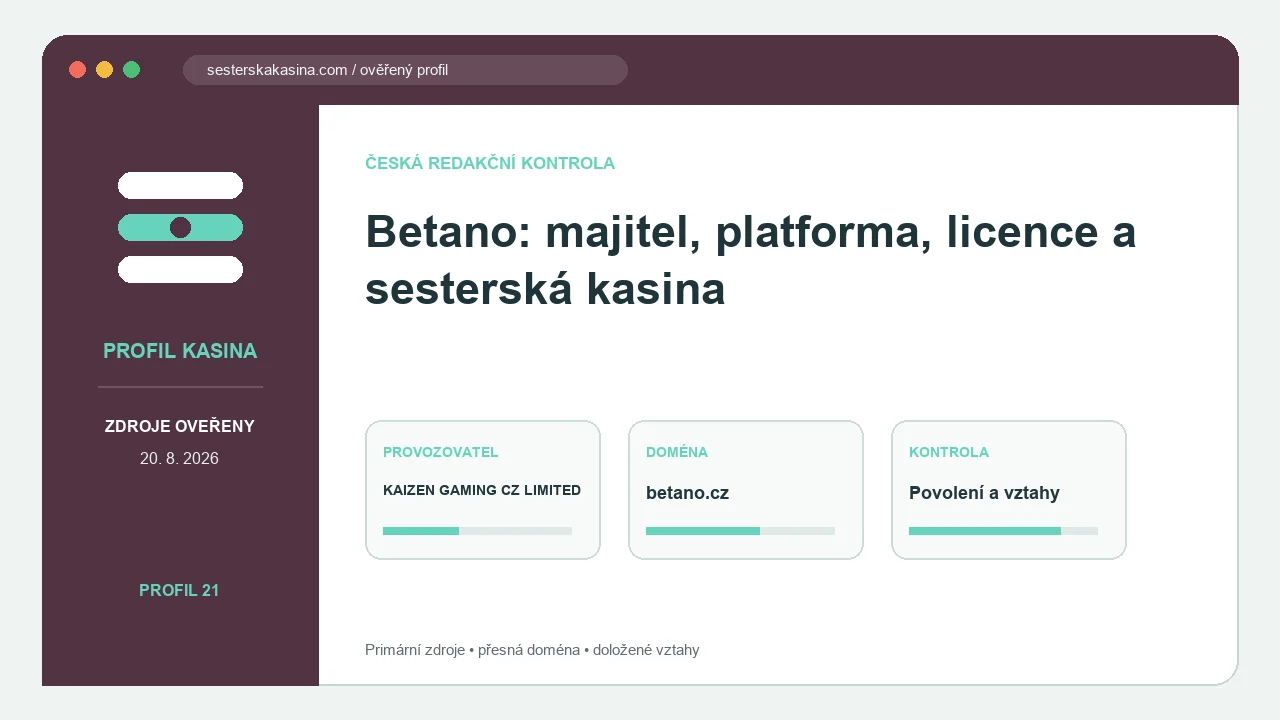Screen dimensions: 1280x720
Task: Click the PROFIL 21 label
Action: pos(179,591)
